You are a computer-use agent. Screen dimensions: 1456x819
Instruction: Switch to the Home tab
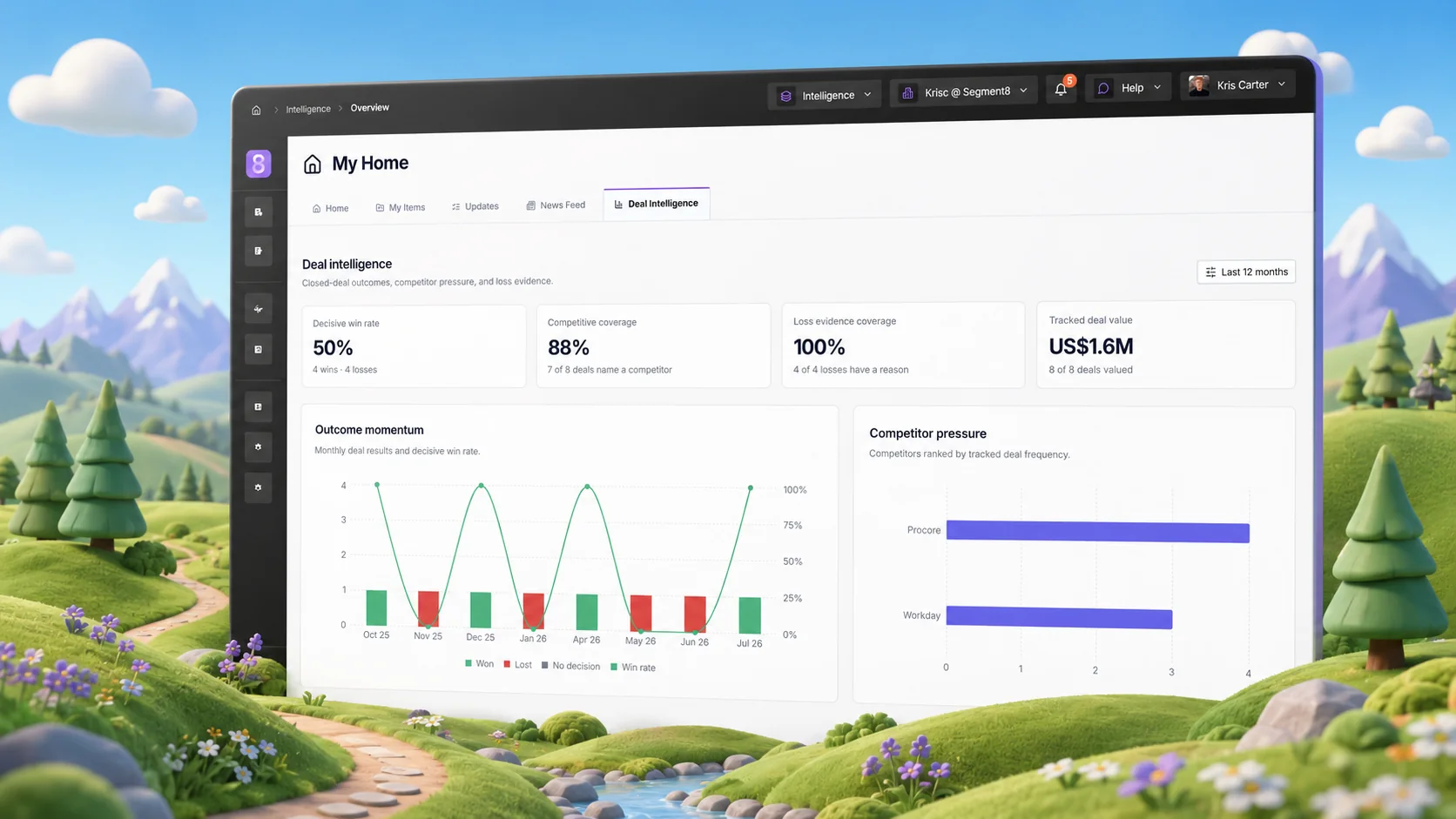(x=331, y=208)
